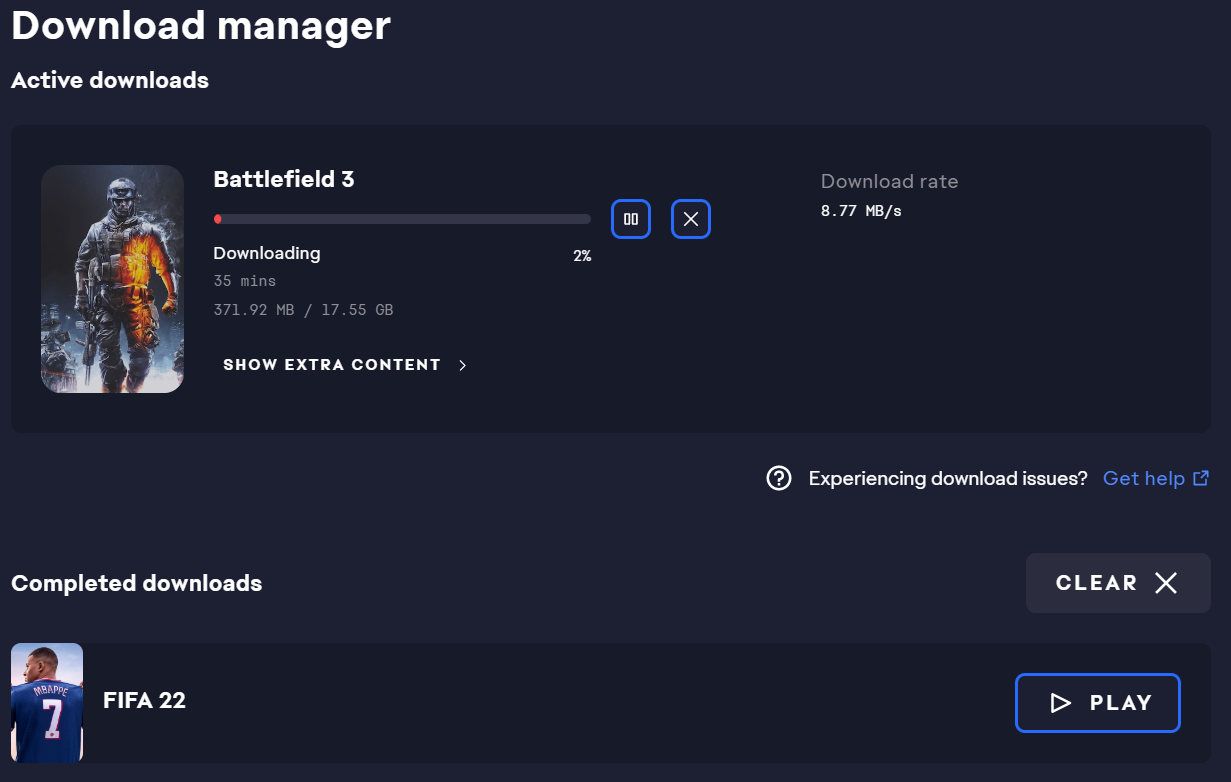Open the Battlefield 3 cover art
This screenshot has height=782, width=1231.
[x=112, y=279]
